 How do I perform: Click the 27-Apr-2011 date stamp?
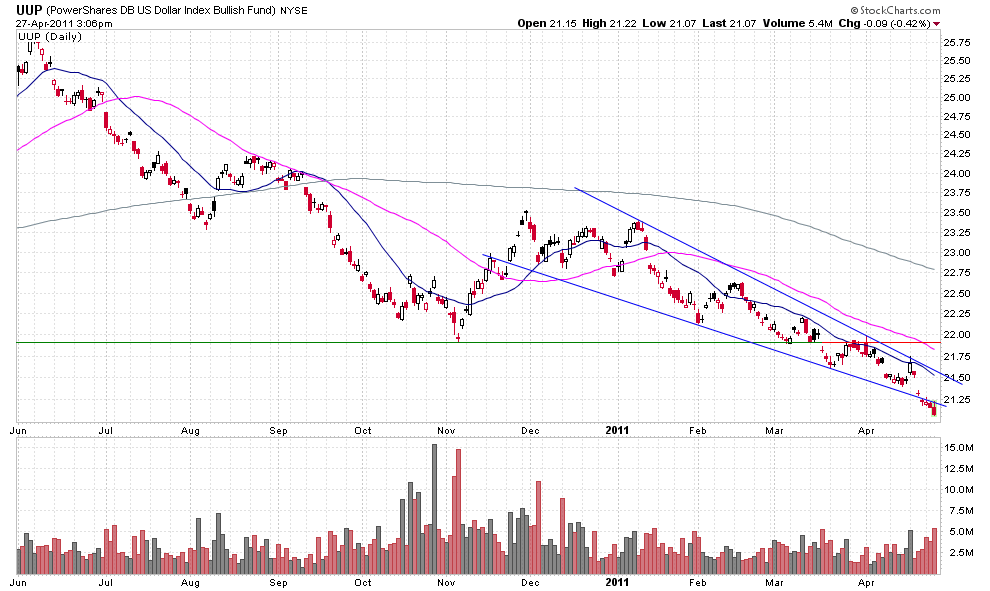[x=49, y=23]
